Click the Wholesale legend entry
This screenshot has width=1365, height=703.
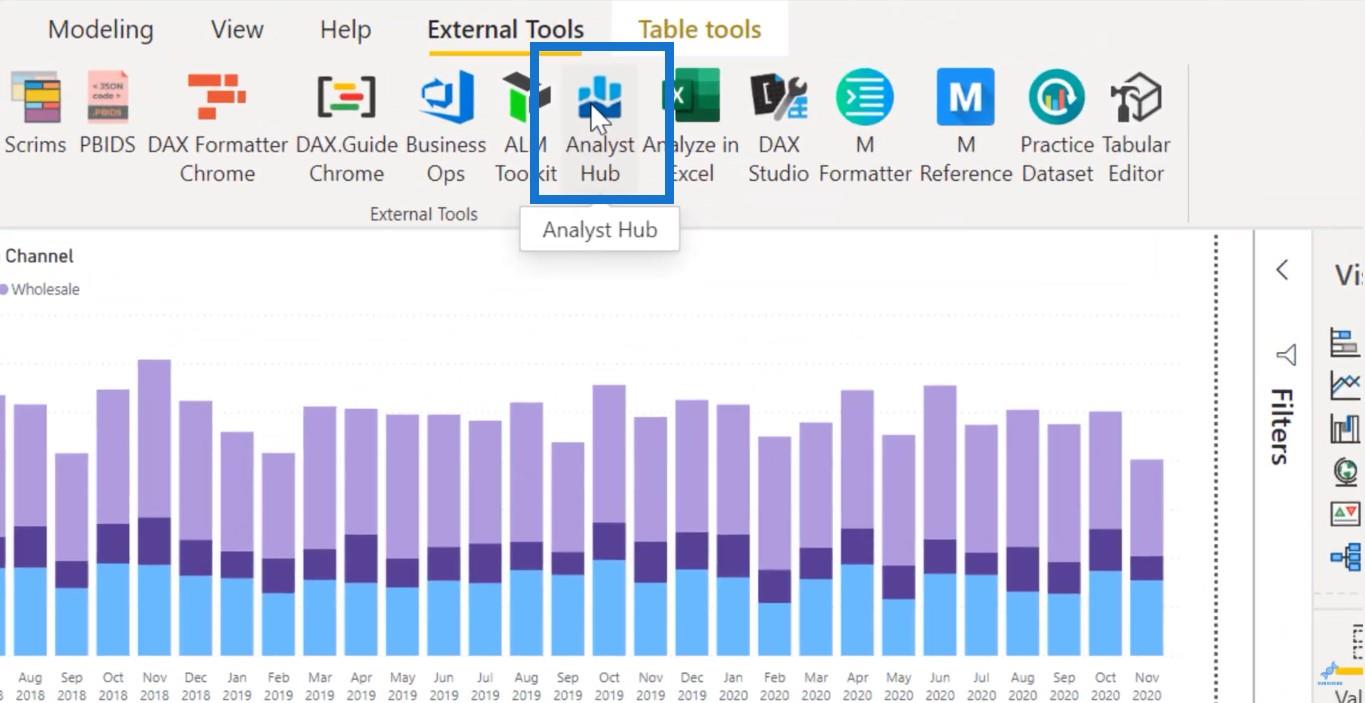pos(40,289)
